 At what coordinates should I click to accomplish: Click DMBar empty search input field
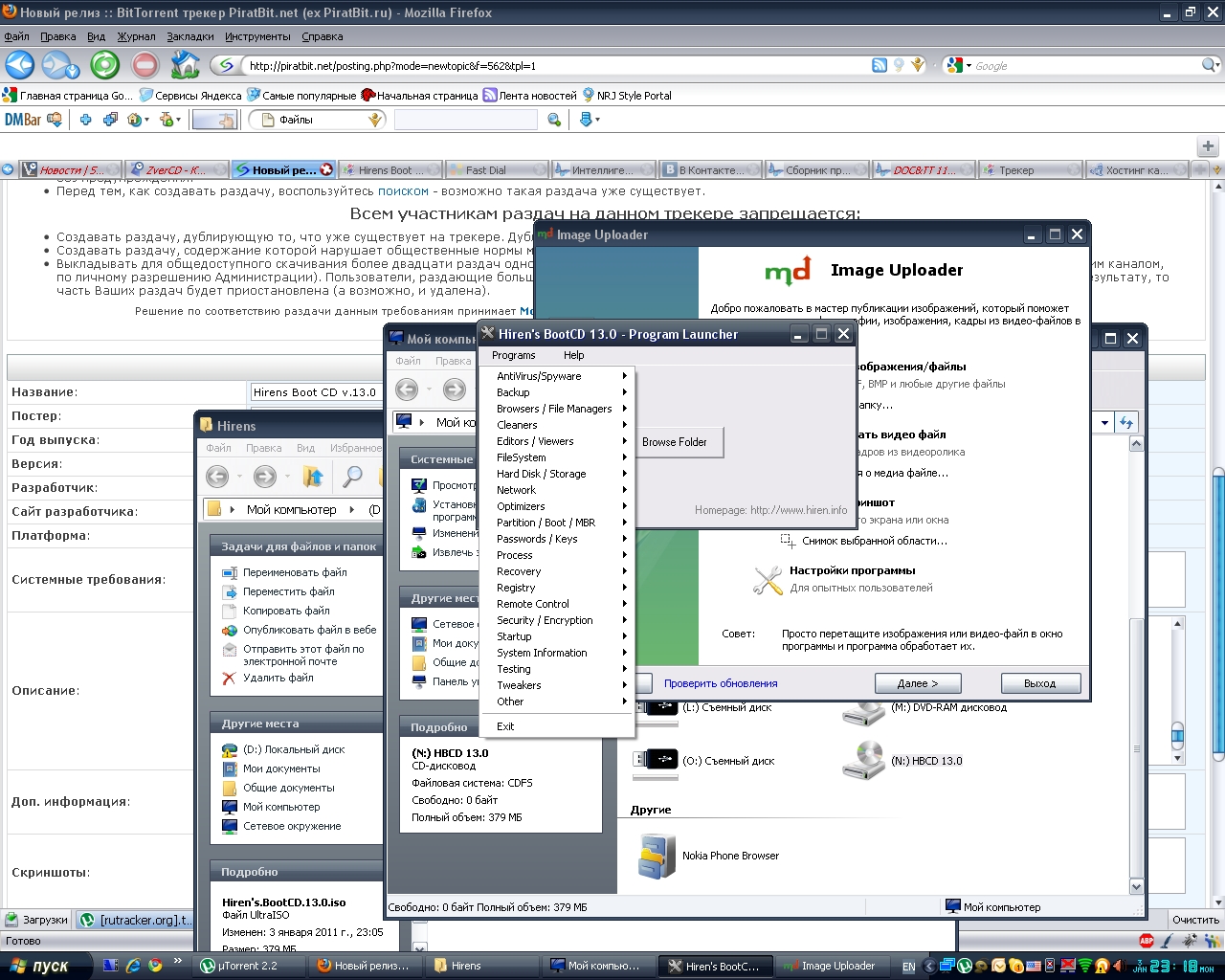[x=466, y=120]
